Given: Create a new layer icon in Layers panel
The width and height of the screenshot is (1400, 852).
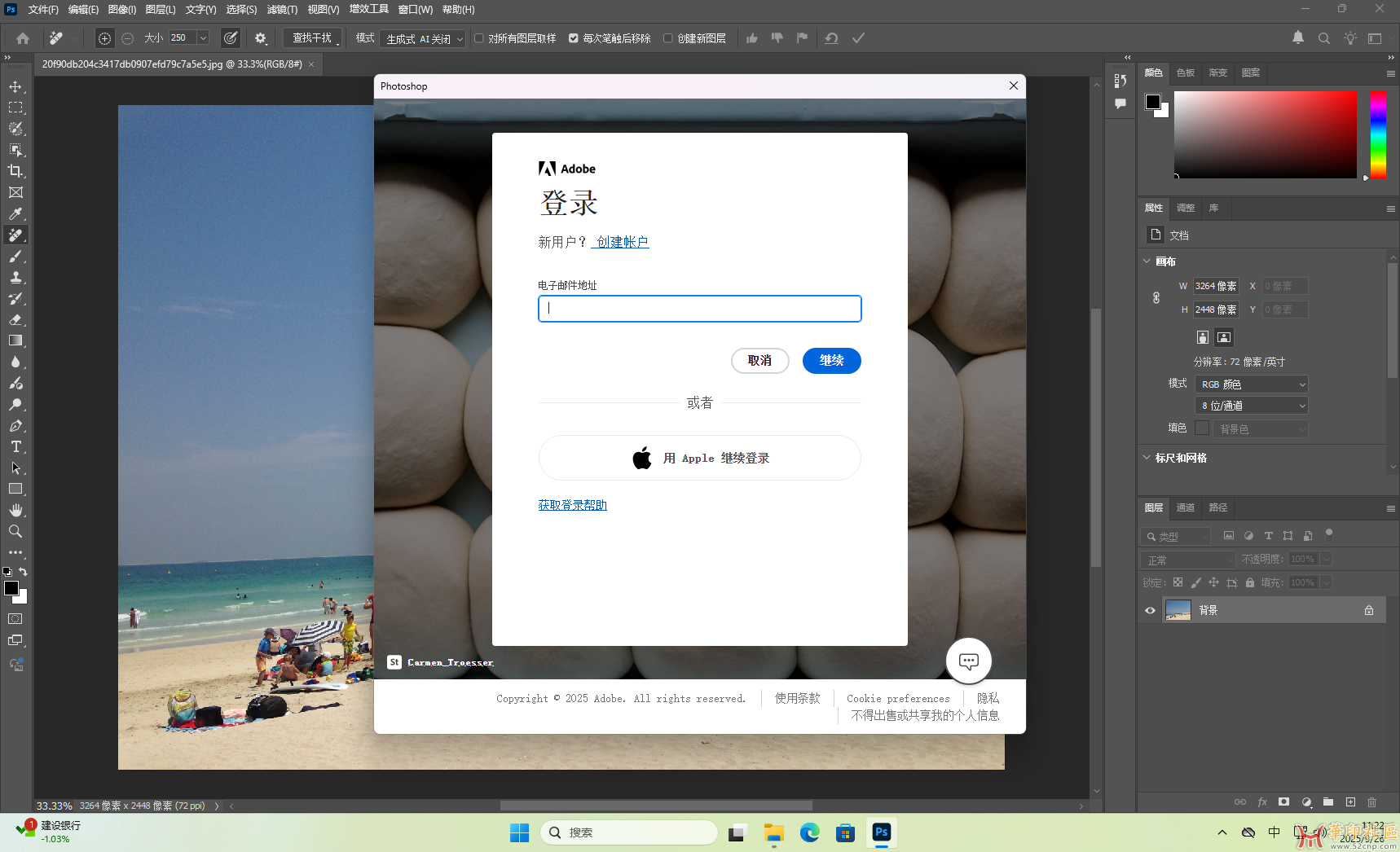Looking at the screenshot, I should pyautogui.click(x=1350, y=802).
